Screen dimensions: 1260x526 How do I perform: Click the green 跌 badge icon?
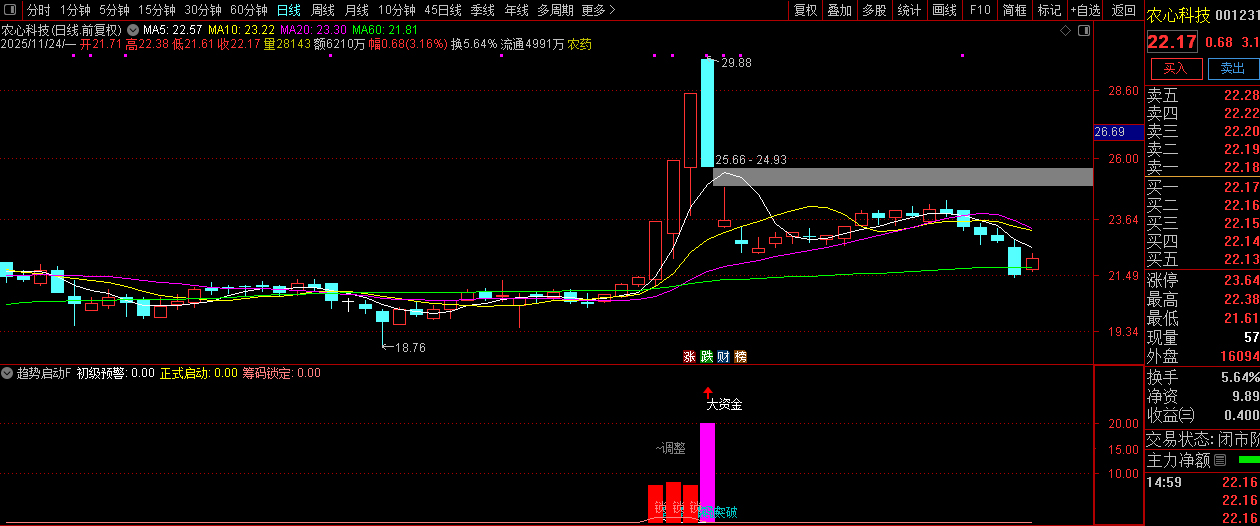tap(706, 357)
